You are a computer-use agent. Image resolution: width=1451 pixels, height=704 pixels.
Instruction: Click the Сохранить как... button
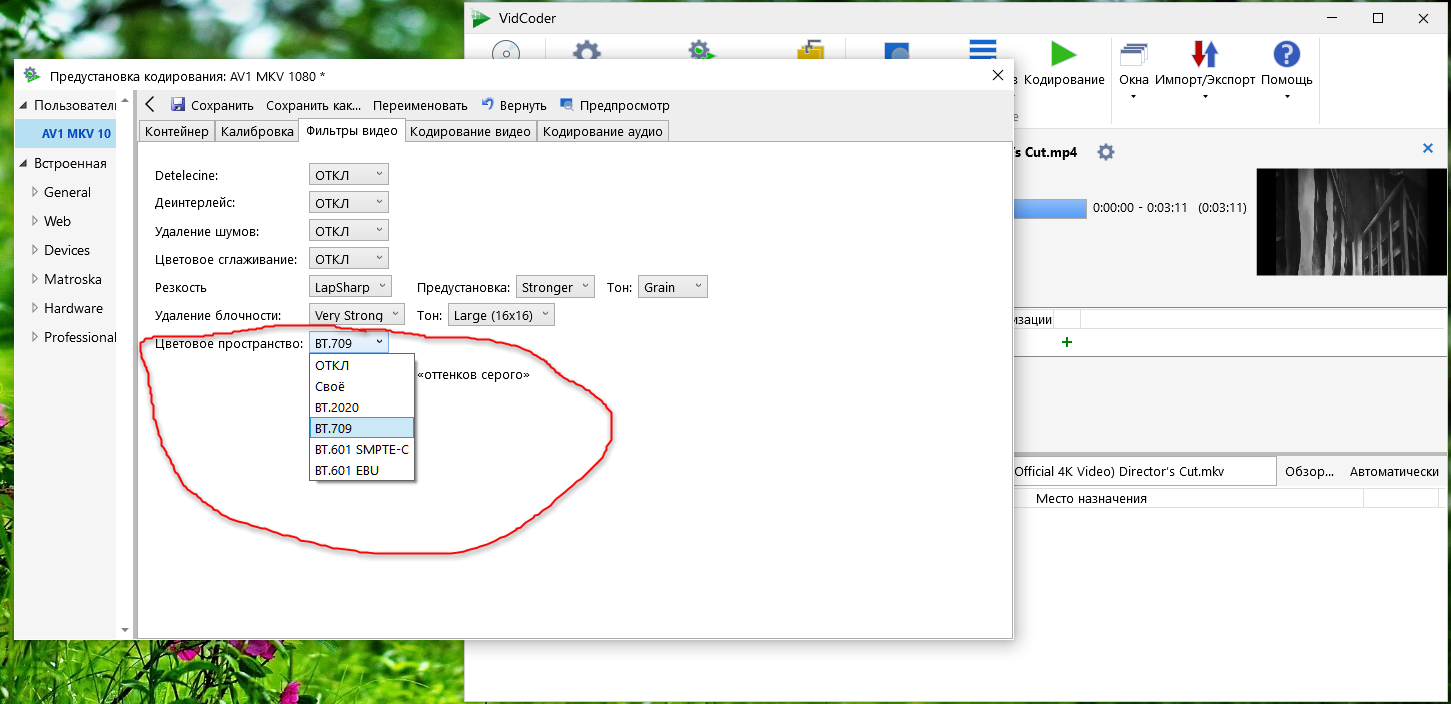[314, 105]
